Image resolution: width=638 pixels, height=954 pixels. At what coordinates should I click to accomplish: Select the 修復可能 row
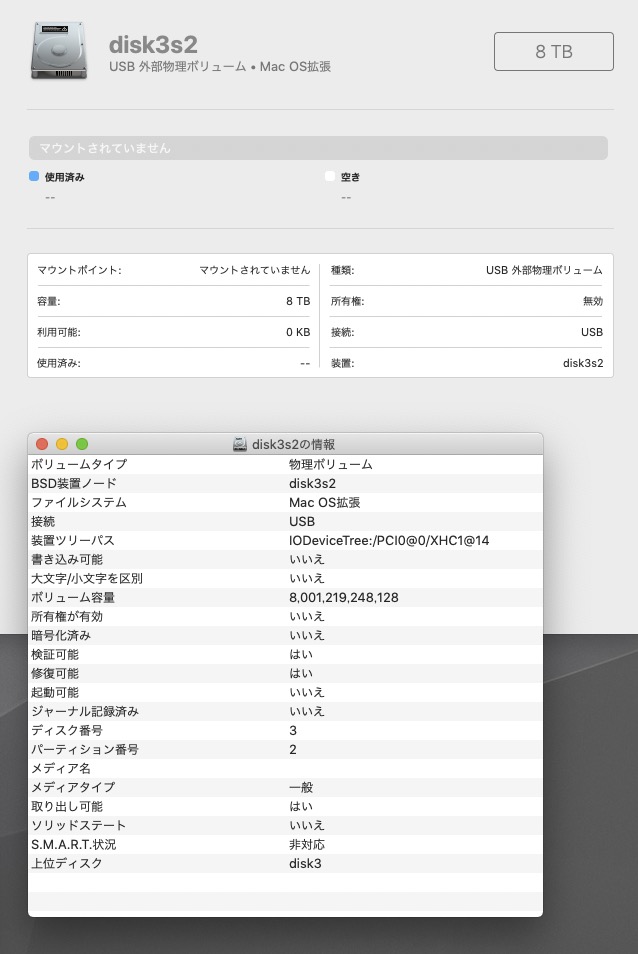point(285,674)
